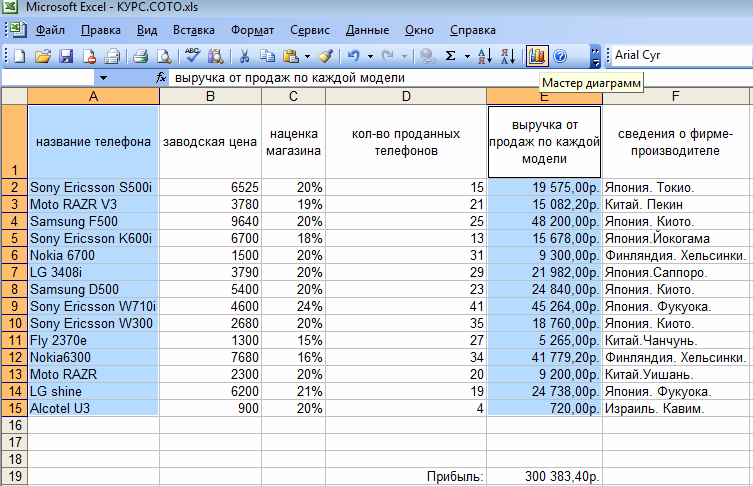
Task: Open the Формат menu
Action: 252,30
